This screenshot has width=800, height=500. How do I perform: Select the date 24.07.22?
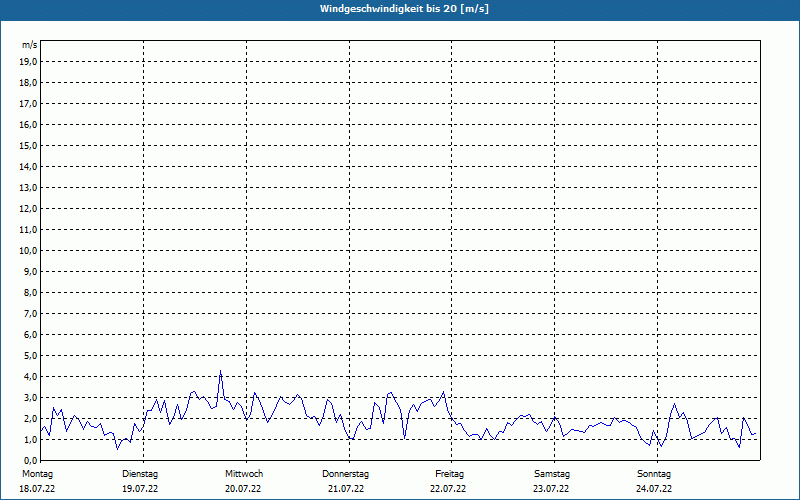(x=654, y=489)
